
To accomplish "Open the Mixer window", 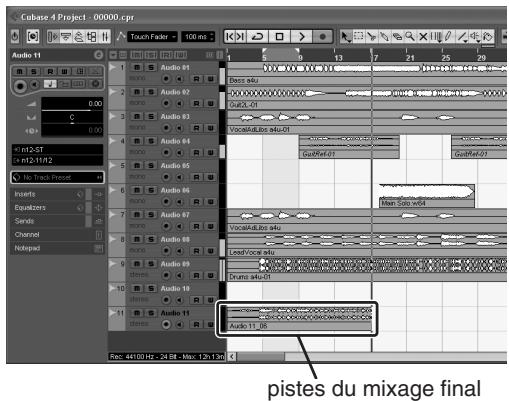I will (x=105, y=36).
